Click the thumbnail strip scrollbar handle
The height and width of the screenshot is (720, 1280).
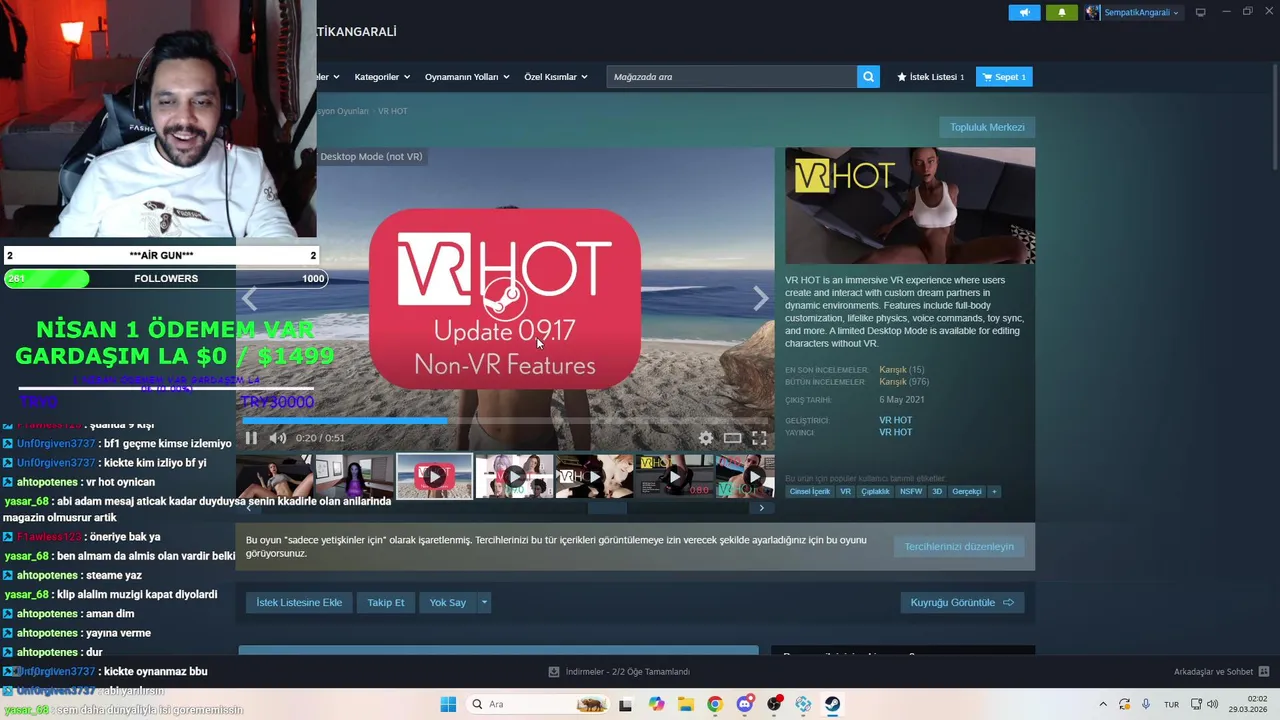coord(606,508)
